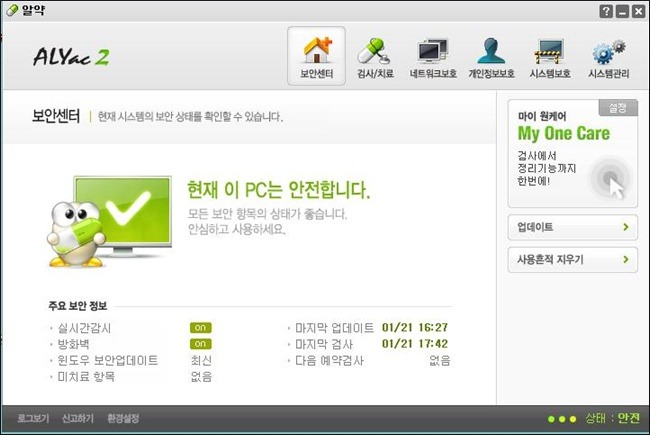
Task: Click 신고하기 in the bottom bar
Action: (78, 418)
